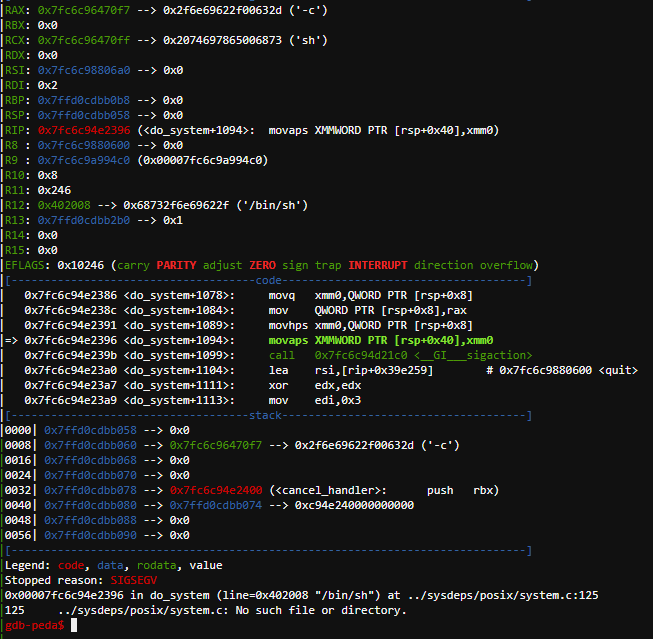Viewport: 653px width, 639px height.
Task: Select the ('sh') string next to RCX
Action: click(x=308, y=40)
